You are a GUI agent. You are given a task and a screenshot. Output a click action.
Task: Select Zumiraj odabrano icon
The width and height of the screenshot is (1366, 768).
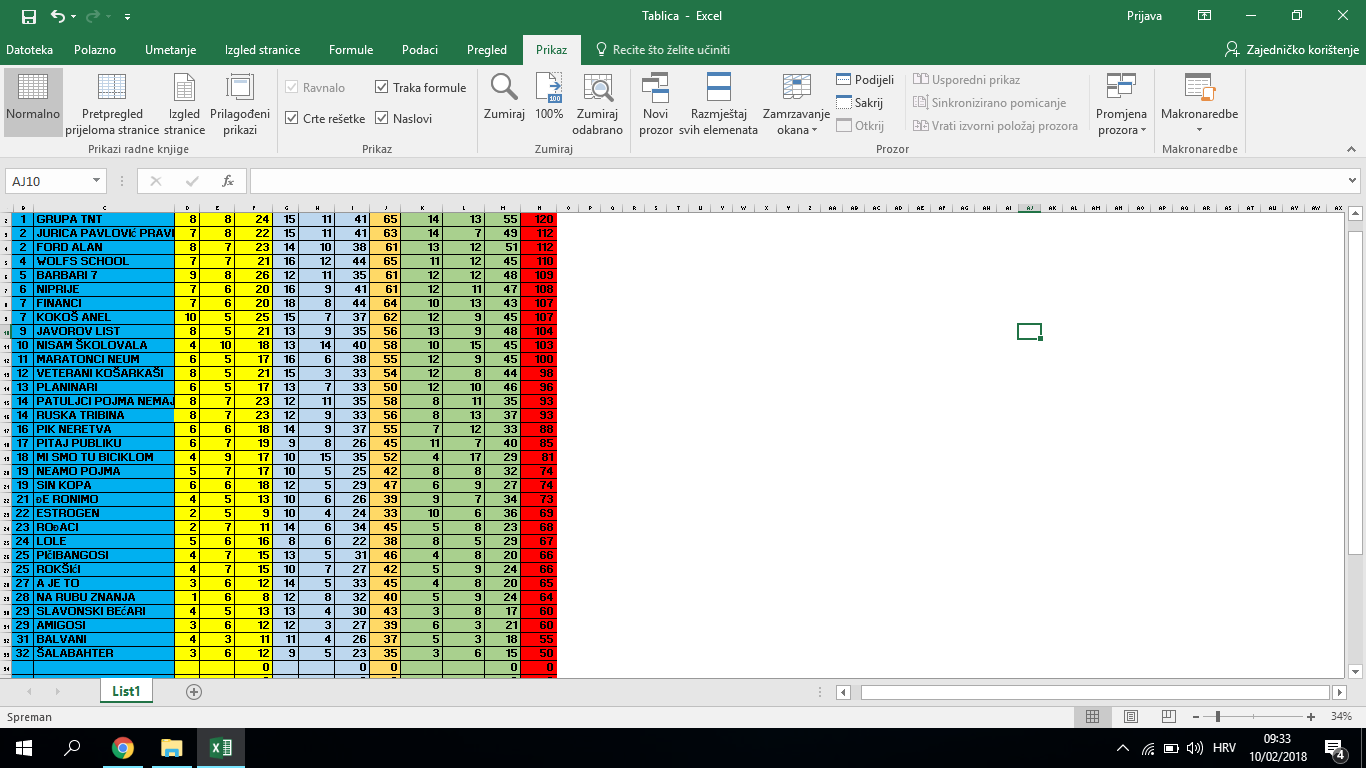click(598, 90)
